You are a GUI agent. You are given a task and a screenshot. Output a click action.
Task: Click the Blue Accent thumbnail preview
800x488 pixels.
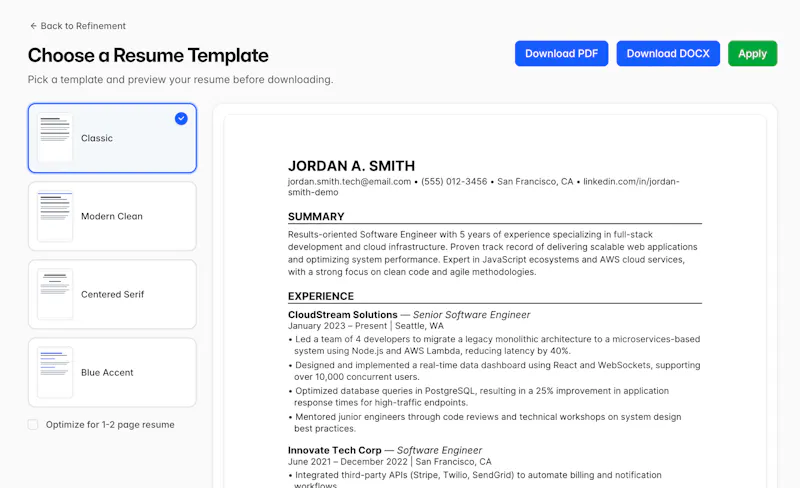[55, 372]
